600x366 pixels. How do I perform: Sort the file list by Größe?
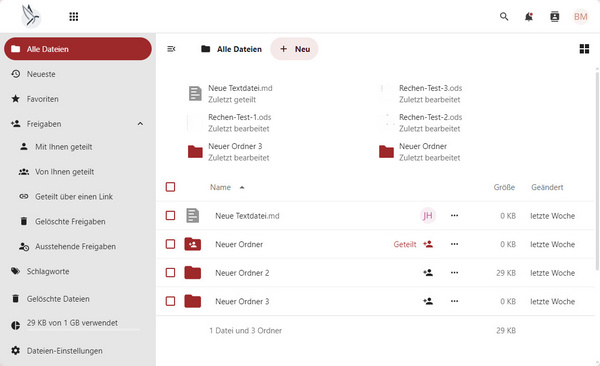[x=504, y=187]
